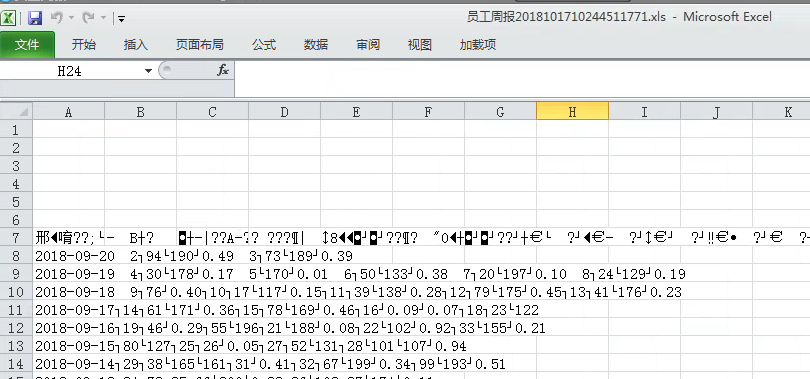Screen dimensions: 810x379
Task: Select row 6 header
Action: point(16,219)
